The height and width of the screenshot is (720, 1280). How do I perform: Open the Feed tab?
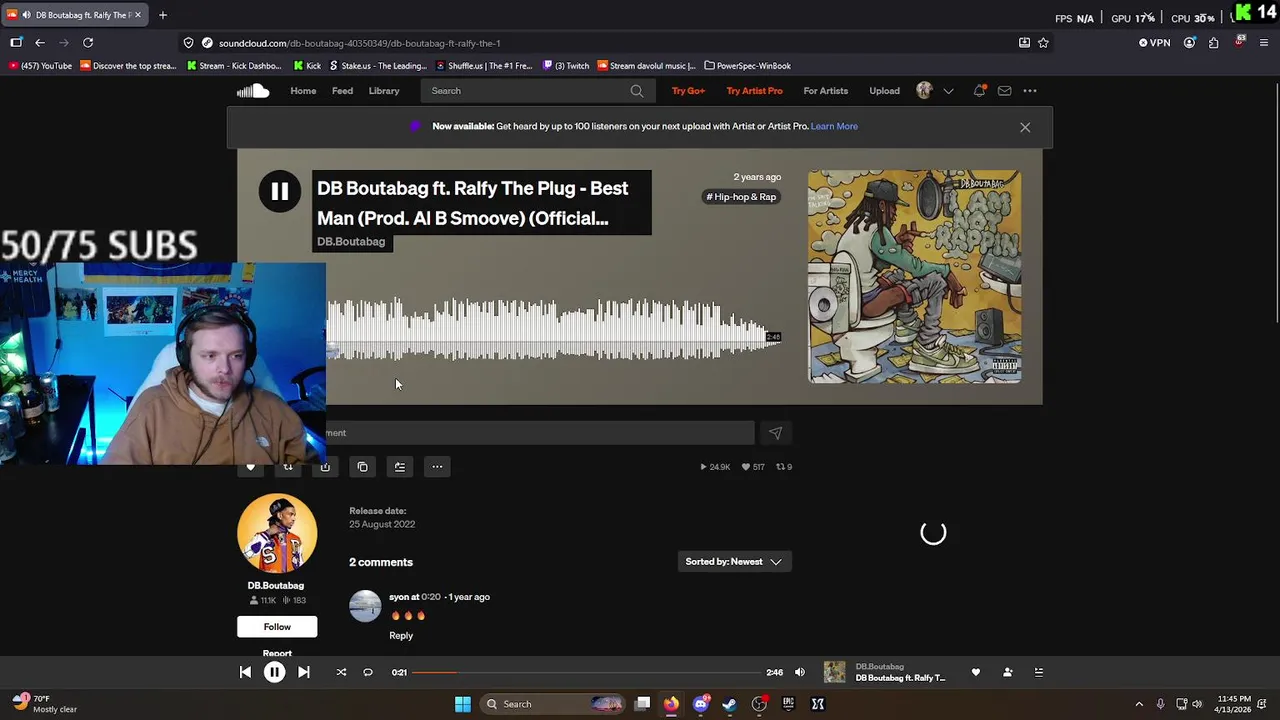coord(342,91)
